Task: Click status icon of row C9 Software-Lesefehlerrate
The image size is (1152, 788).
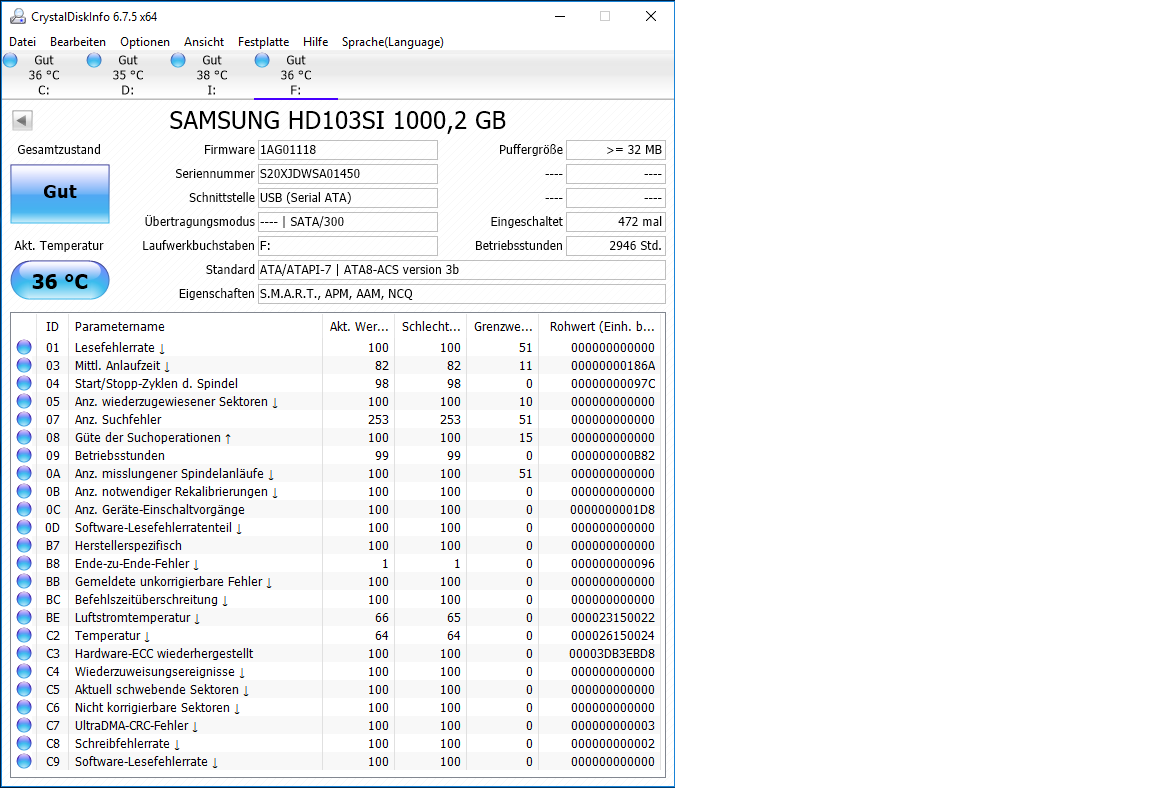Action: coord(24,761)
